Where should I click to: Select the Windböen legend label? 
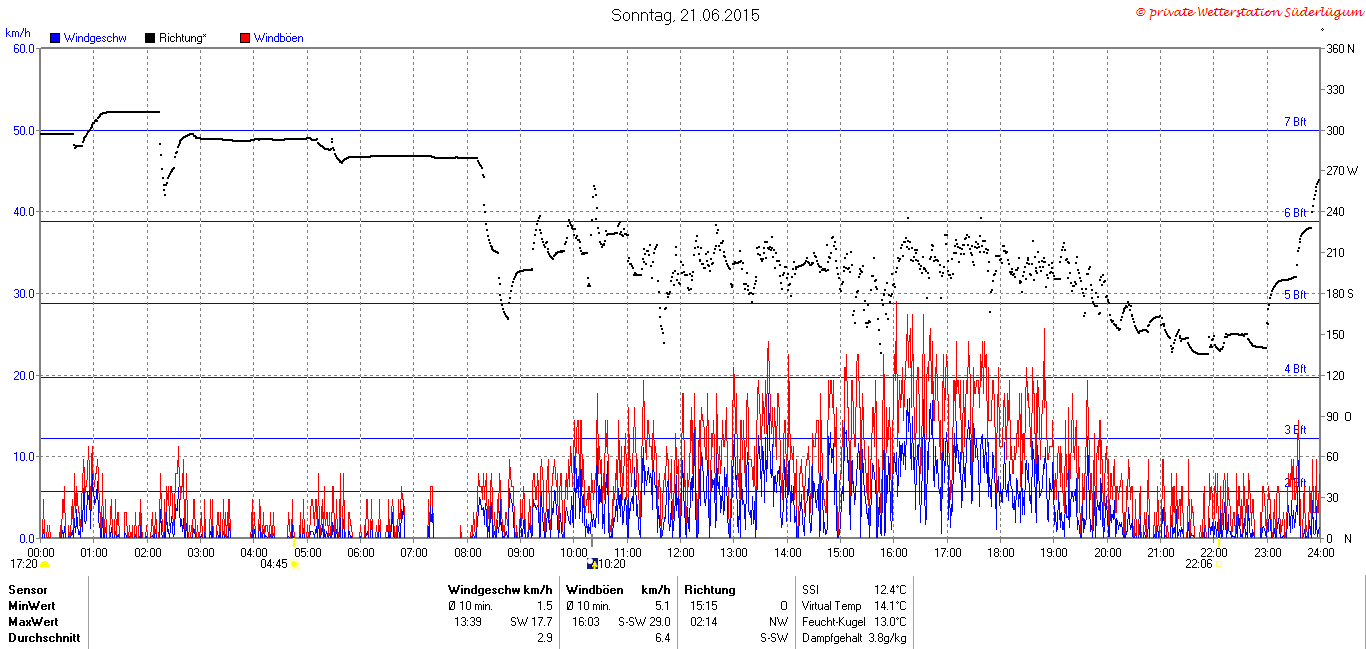pos(279,38)
